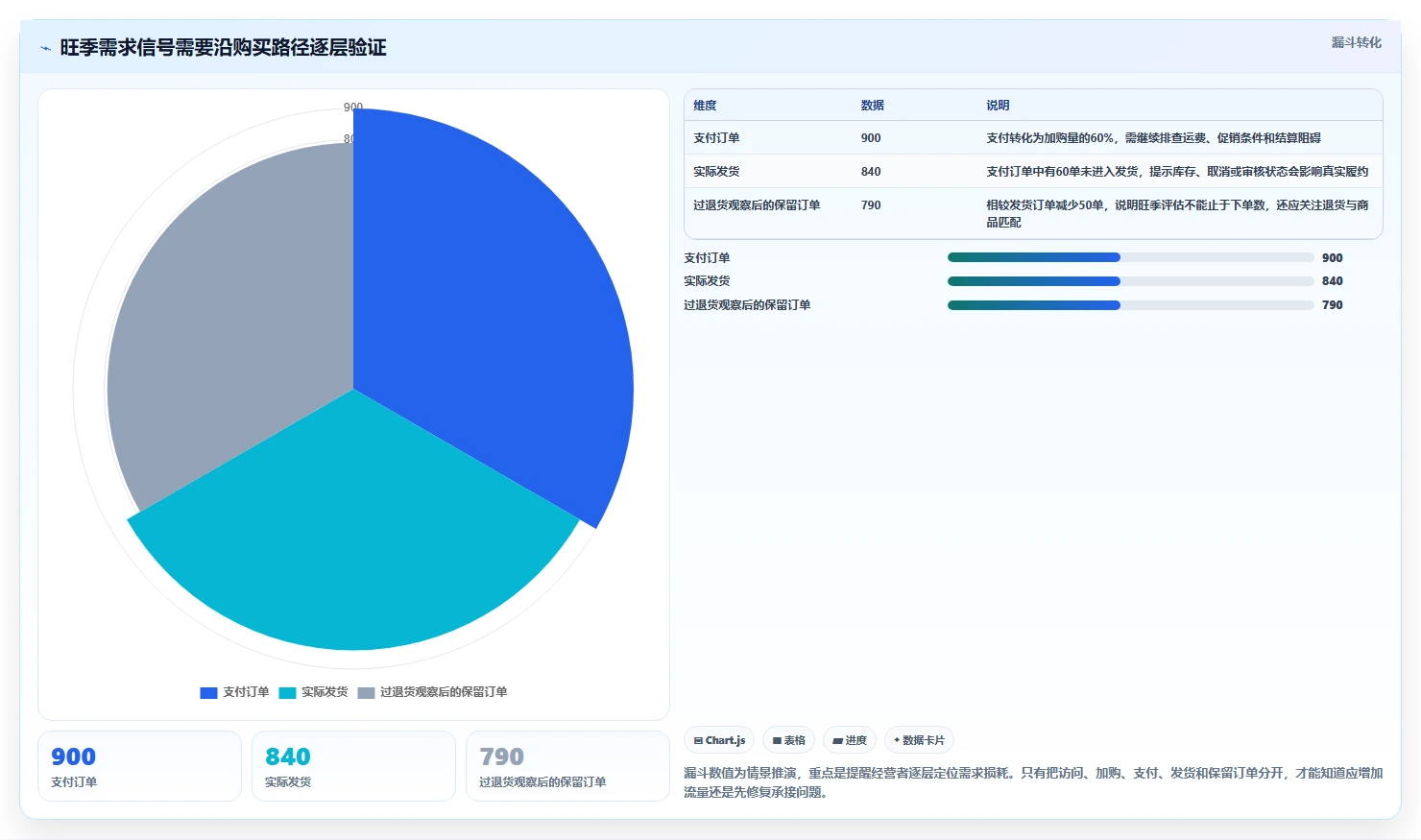Click the 790 value beside progress bar
This screenshot has height=840, width=1421.
point(1333,305)
